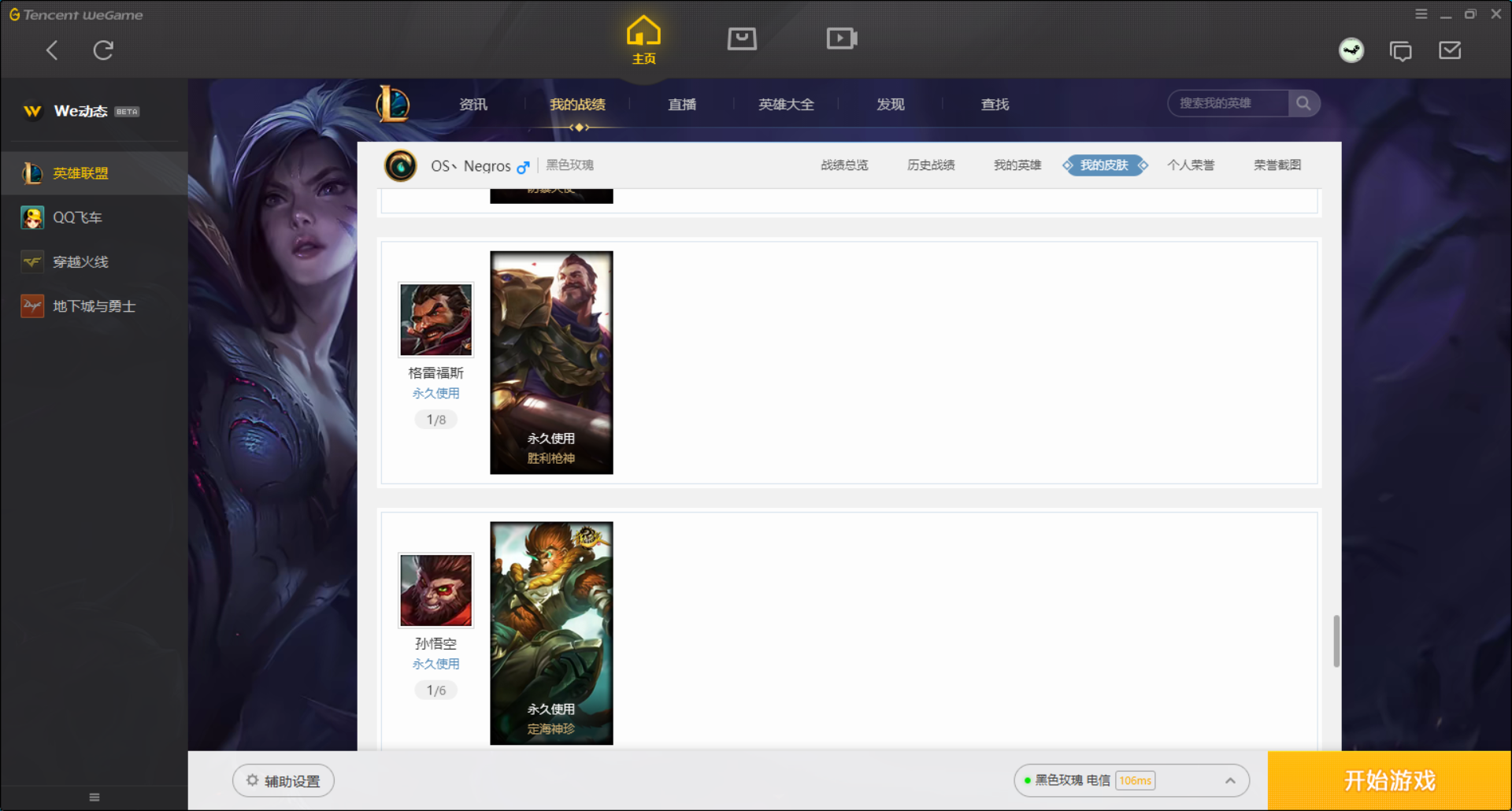Click the 格雷福斯 champion portrait

click(436, 320)
